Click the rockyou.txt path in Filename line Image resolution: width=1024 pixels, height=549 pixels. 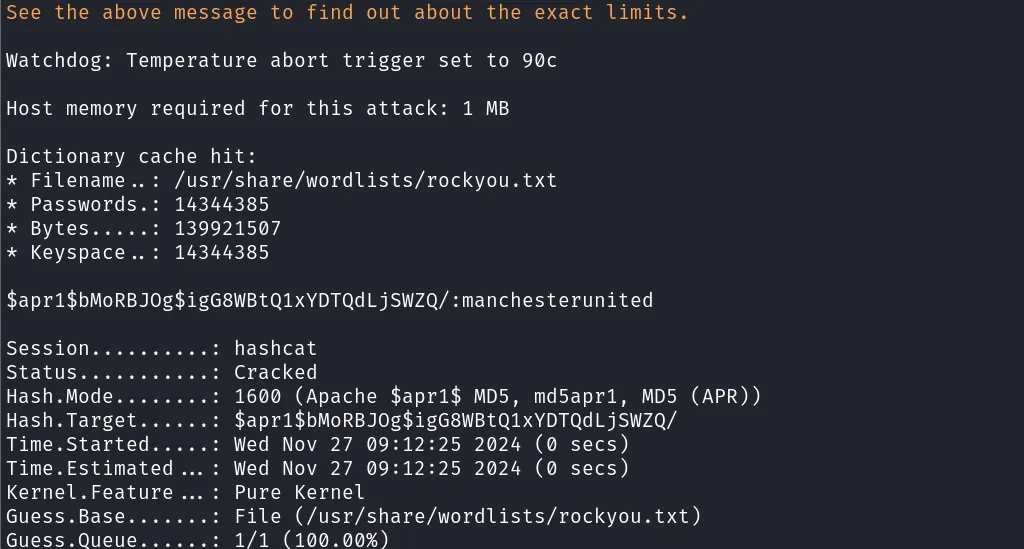click(x=365, y=180)
